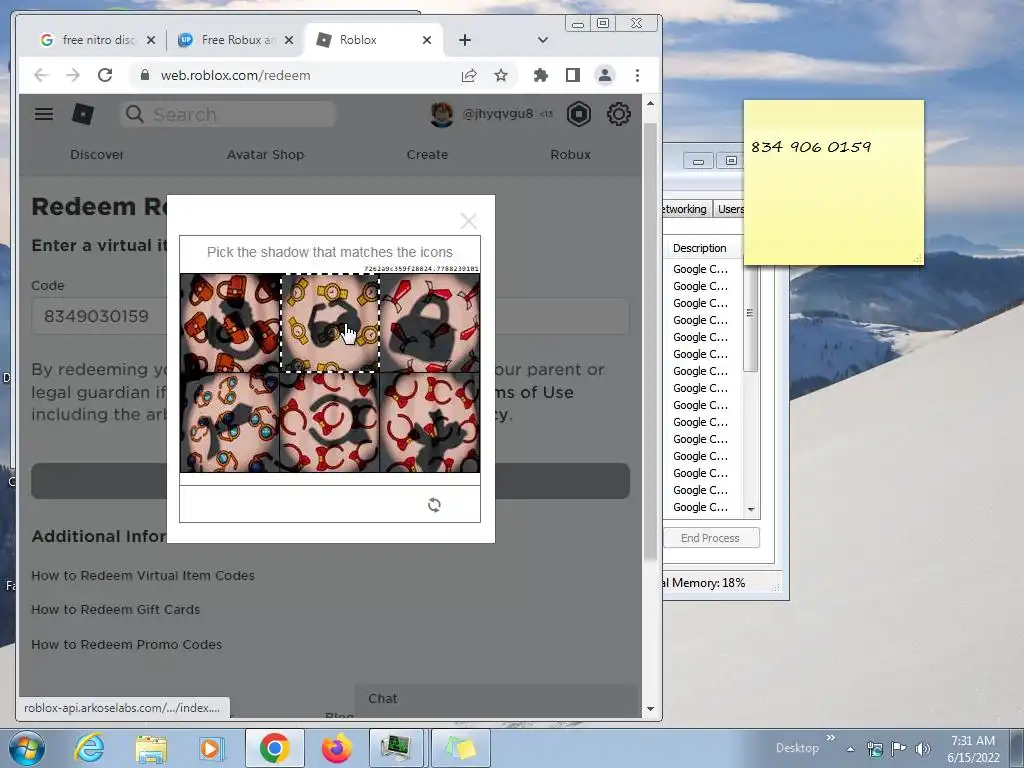Open Chrome three-dot menu
This screenshot has width=1024, height=768.
click(x=637, y=75)
